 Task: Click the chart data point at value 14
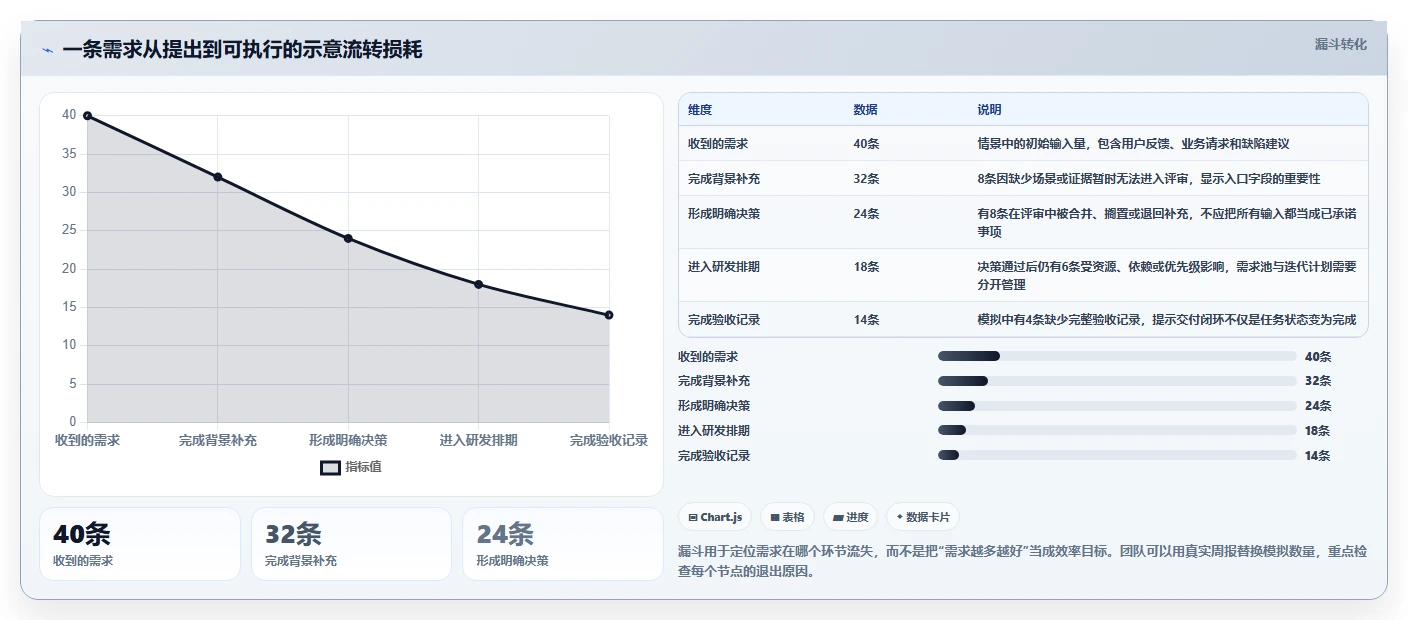click(609, 315)
